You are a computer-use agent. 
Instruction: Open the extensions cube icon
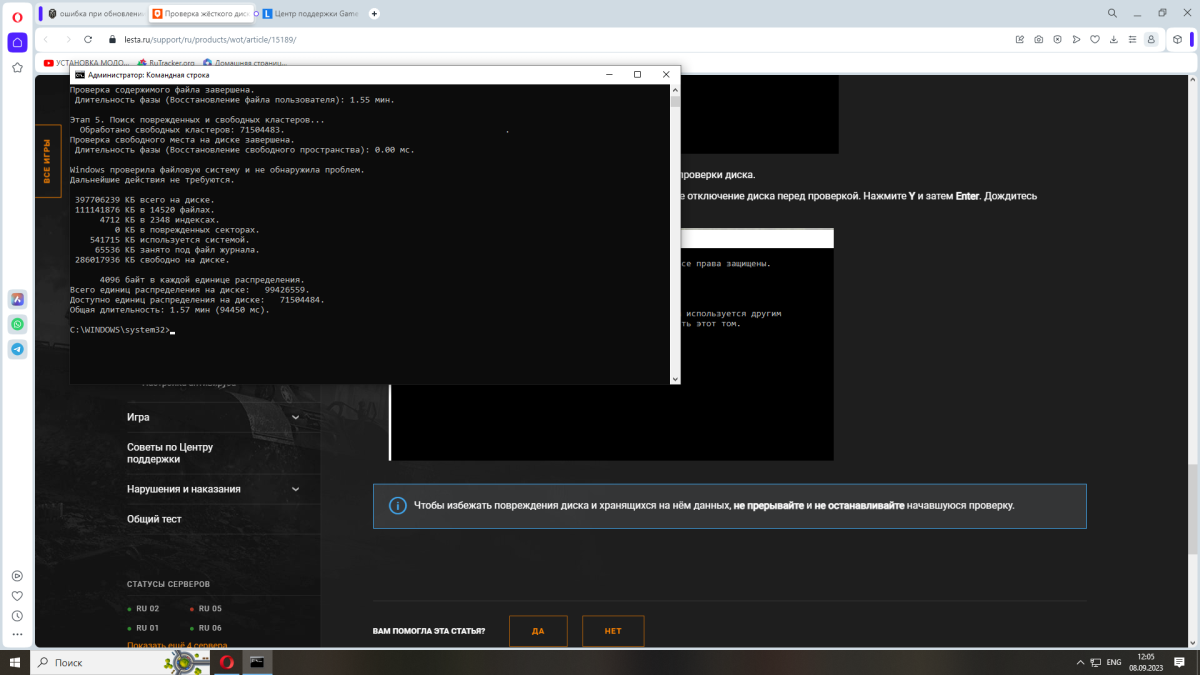1178,39
